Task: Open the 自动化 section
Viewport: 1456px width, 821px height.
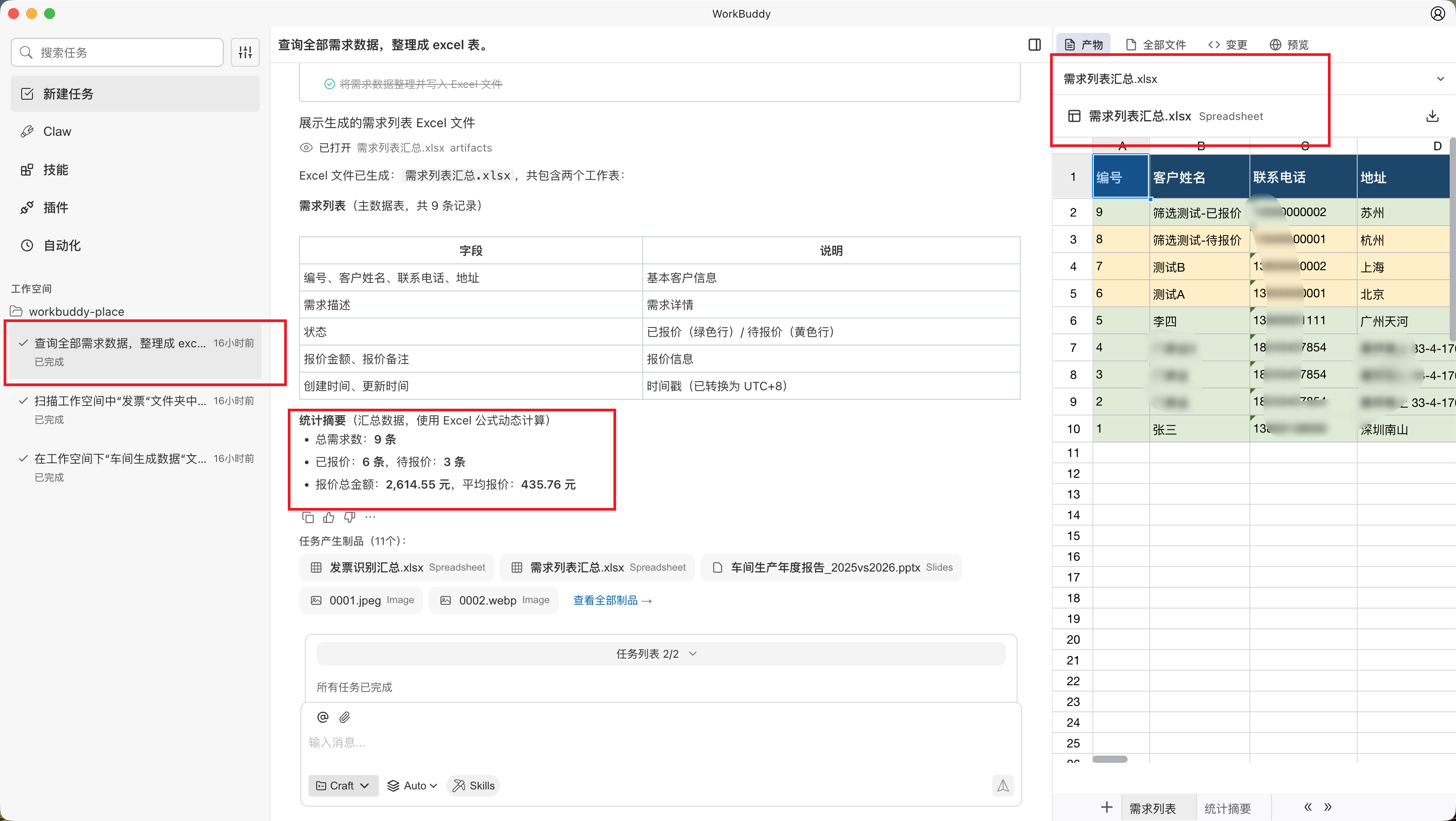Action: pos(61,245)
